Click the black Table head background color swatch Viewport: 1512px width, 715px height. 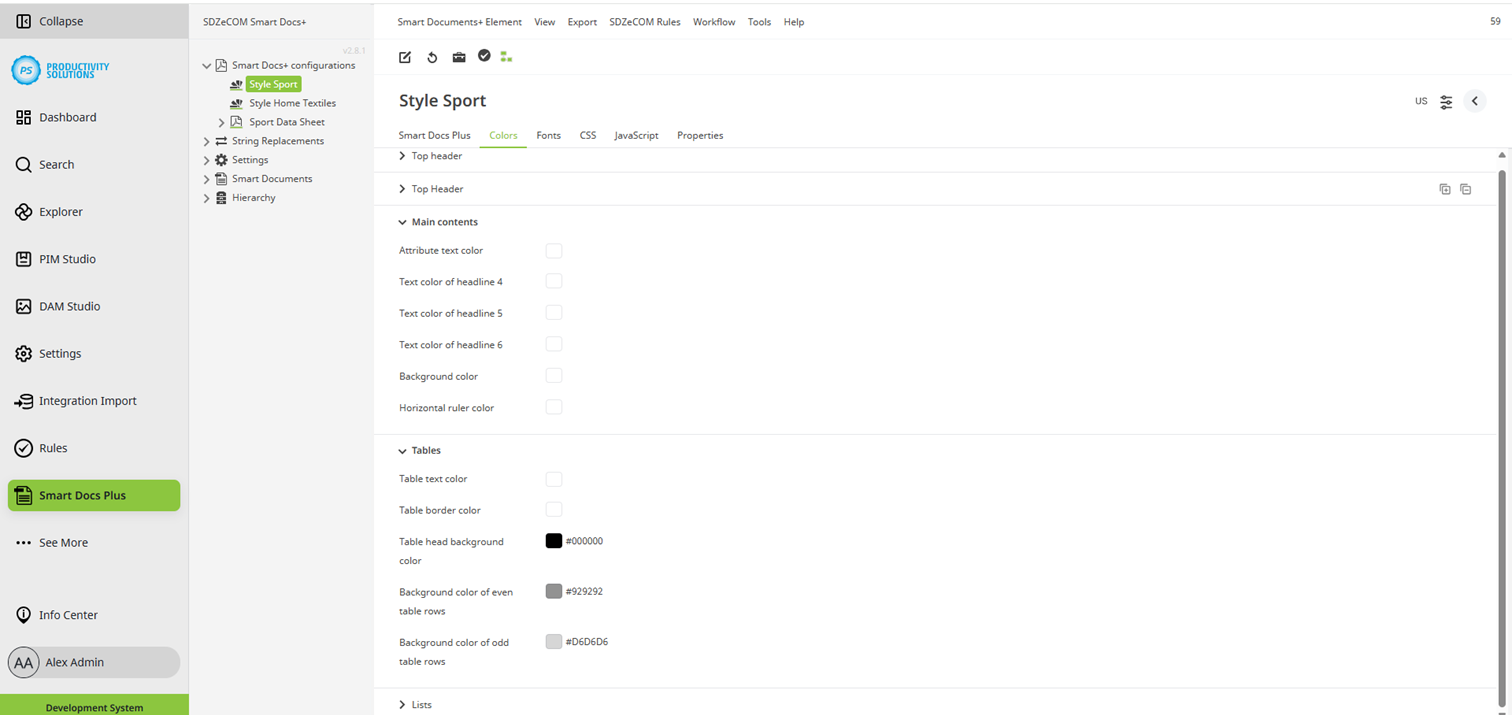[x=554, y=541]
